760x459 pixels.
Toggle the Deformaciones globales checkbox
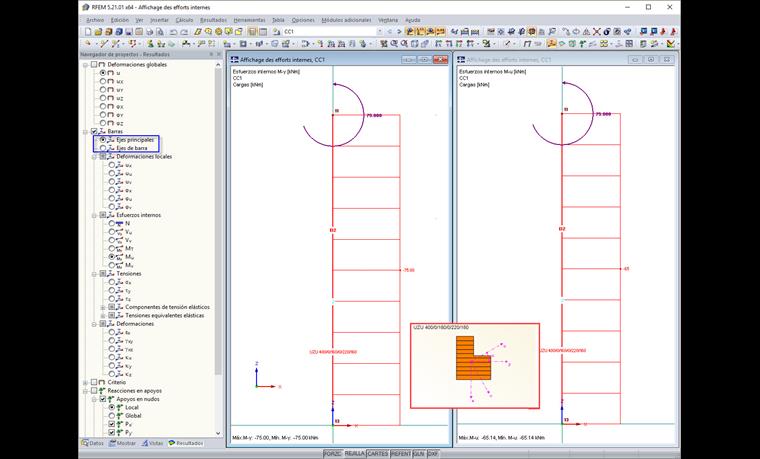tap(94, 64)
